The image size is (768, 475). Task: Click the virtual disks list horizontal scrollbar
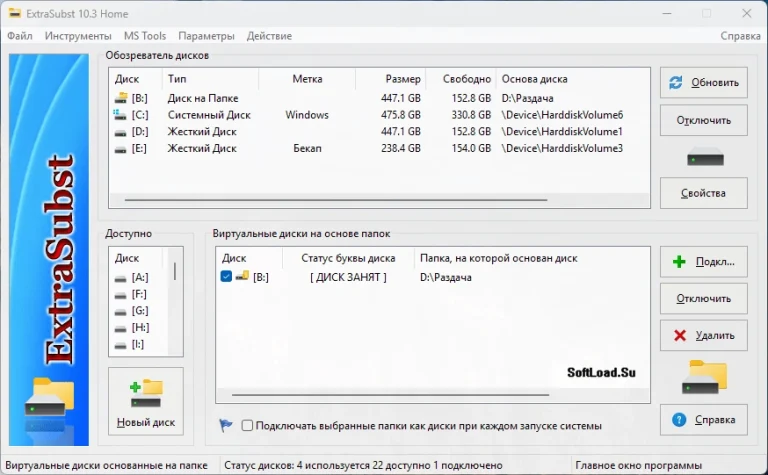pos(390,394)
